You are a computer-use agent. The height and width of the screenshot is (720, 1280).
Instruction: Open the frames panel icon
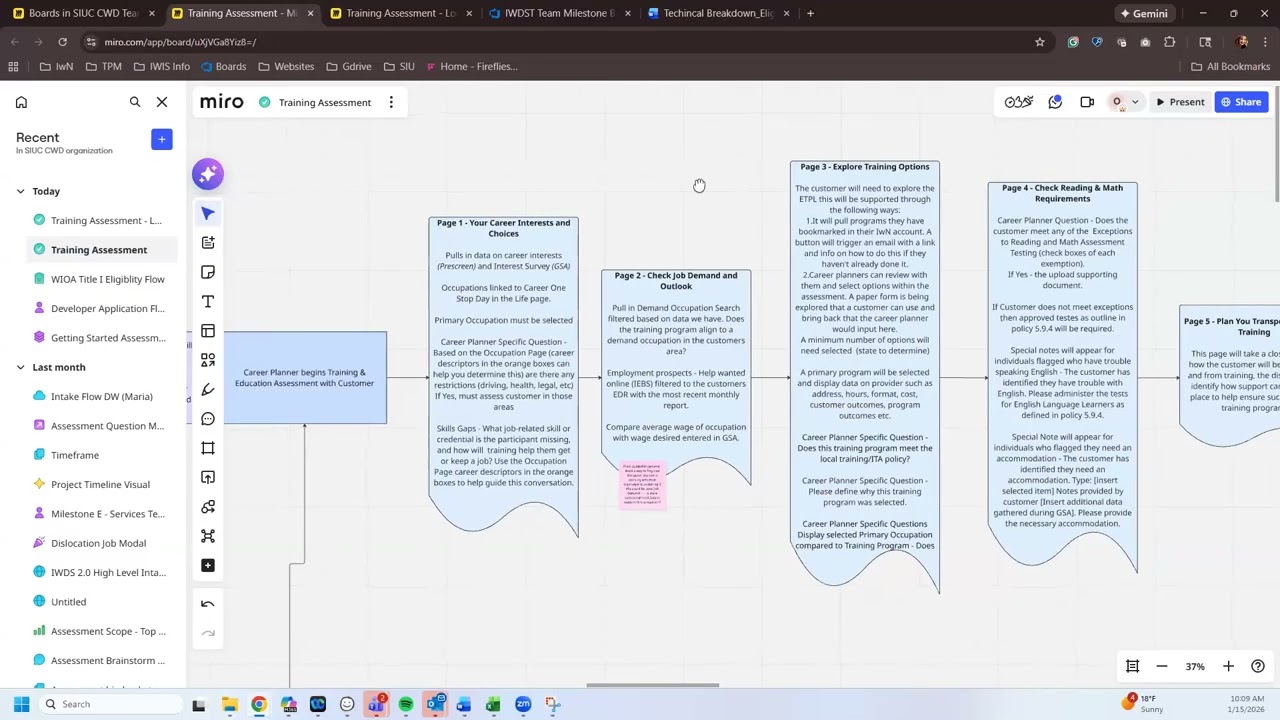(1133, 666)
